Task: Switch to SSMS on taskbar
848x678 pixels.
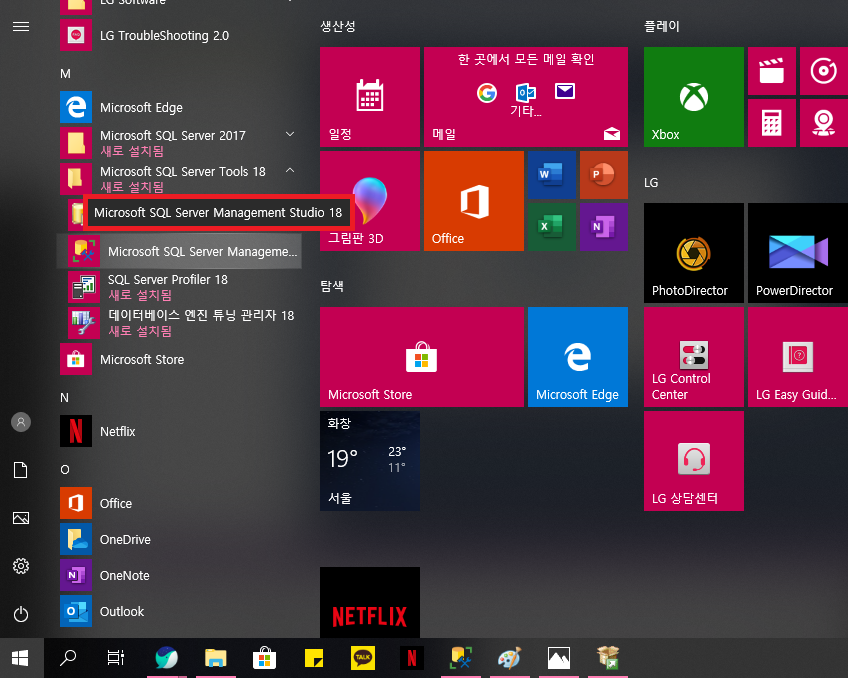Action: pos(461,658)
